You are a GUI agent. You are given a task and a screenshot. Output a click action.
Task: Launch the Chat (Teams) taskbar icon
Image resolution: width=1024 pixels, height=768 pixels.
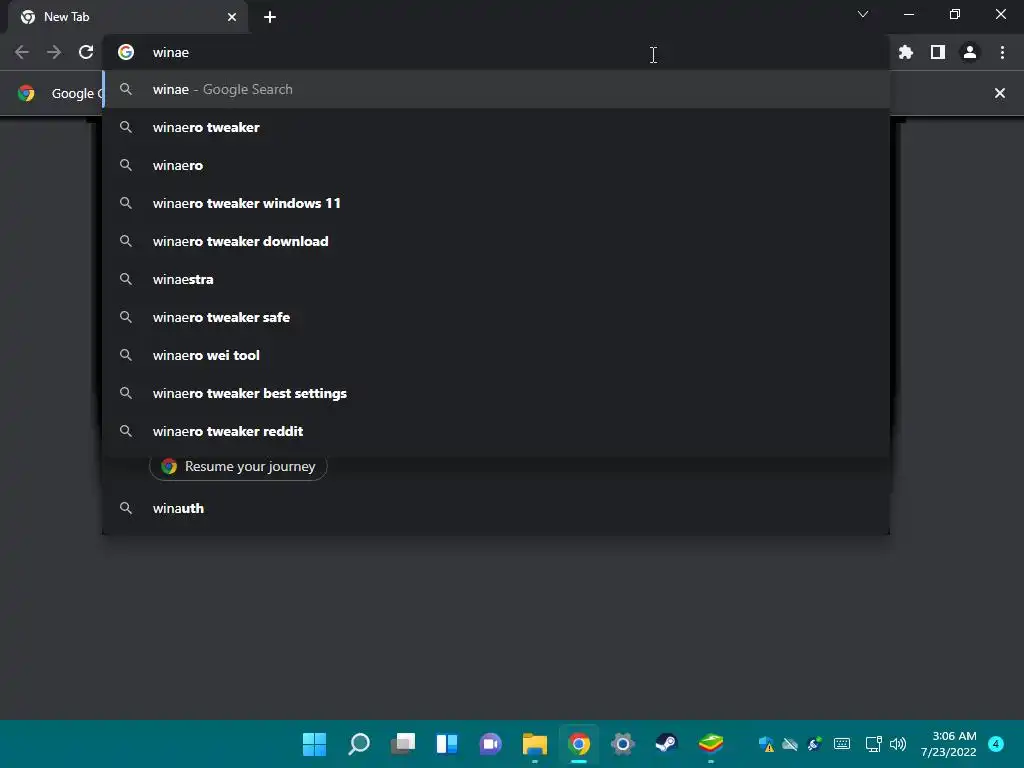(490, 744)
